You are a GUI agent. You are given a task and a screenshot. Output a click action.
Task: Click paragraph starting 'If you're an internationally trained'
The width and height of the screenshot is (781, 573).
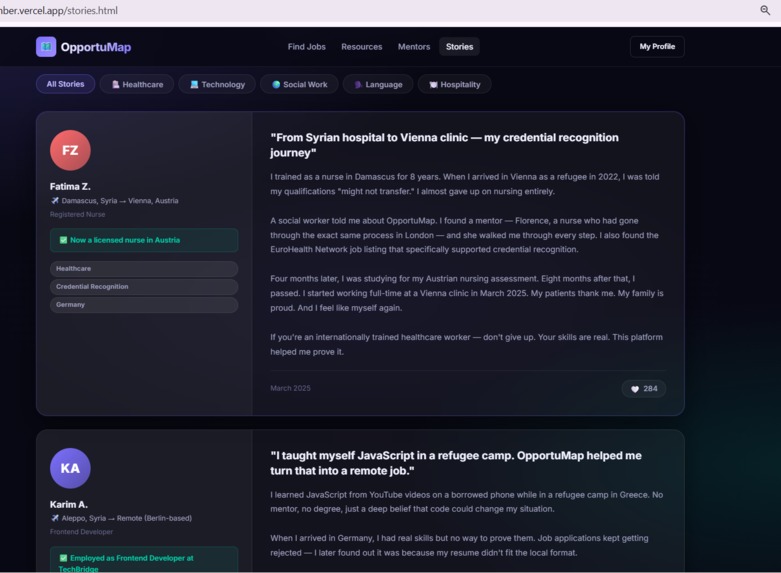tap(466, 344)
